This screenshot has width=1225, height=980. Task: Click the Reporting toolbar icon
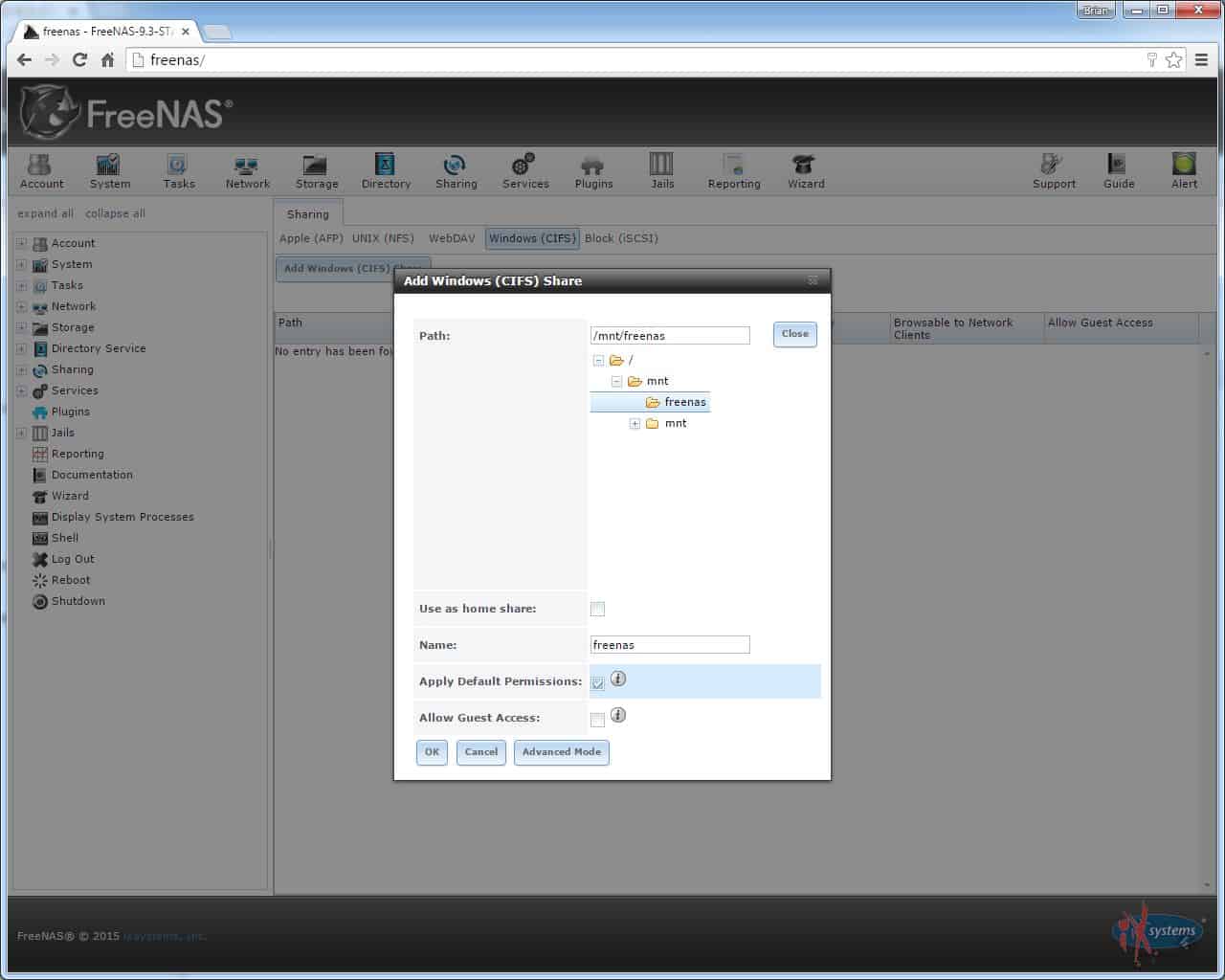point(734,171)
